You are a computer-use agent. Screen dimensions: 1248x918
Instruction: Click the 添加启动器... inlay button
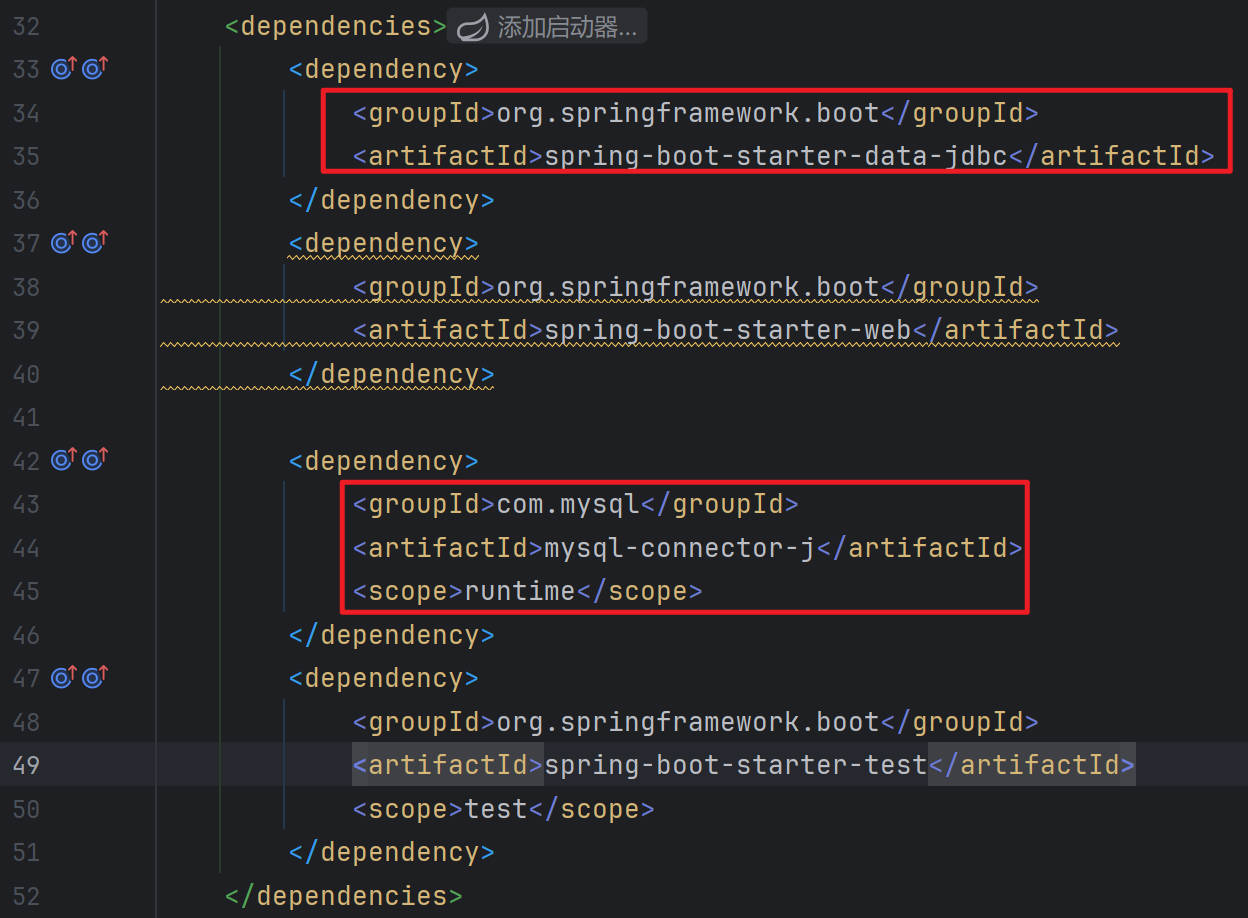(566, 27)
